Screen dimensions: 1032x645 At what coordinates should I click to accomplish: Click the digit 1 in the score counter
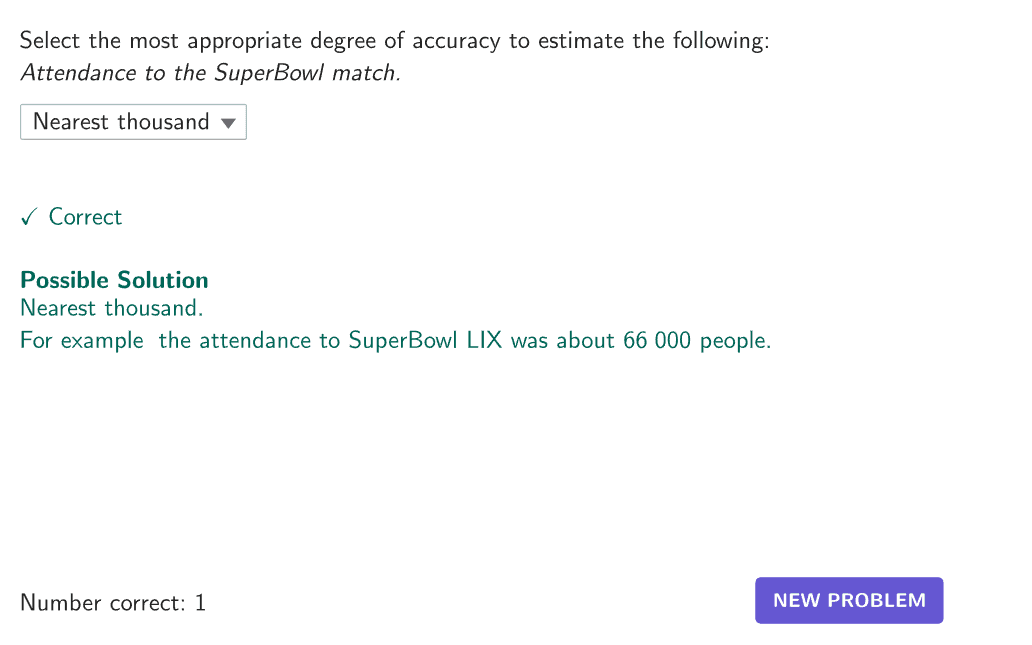coord(200,603)
